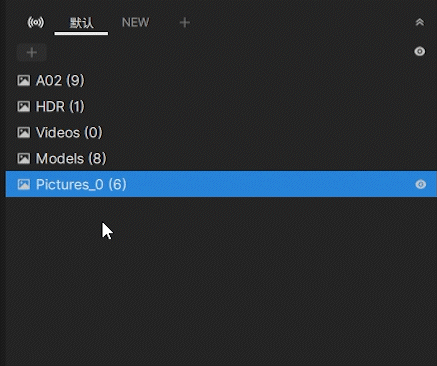Select the Pictures_0 (6) label
Viewport: 437px width, 366px height.
pyautogui.click(x=81, y=184)
